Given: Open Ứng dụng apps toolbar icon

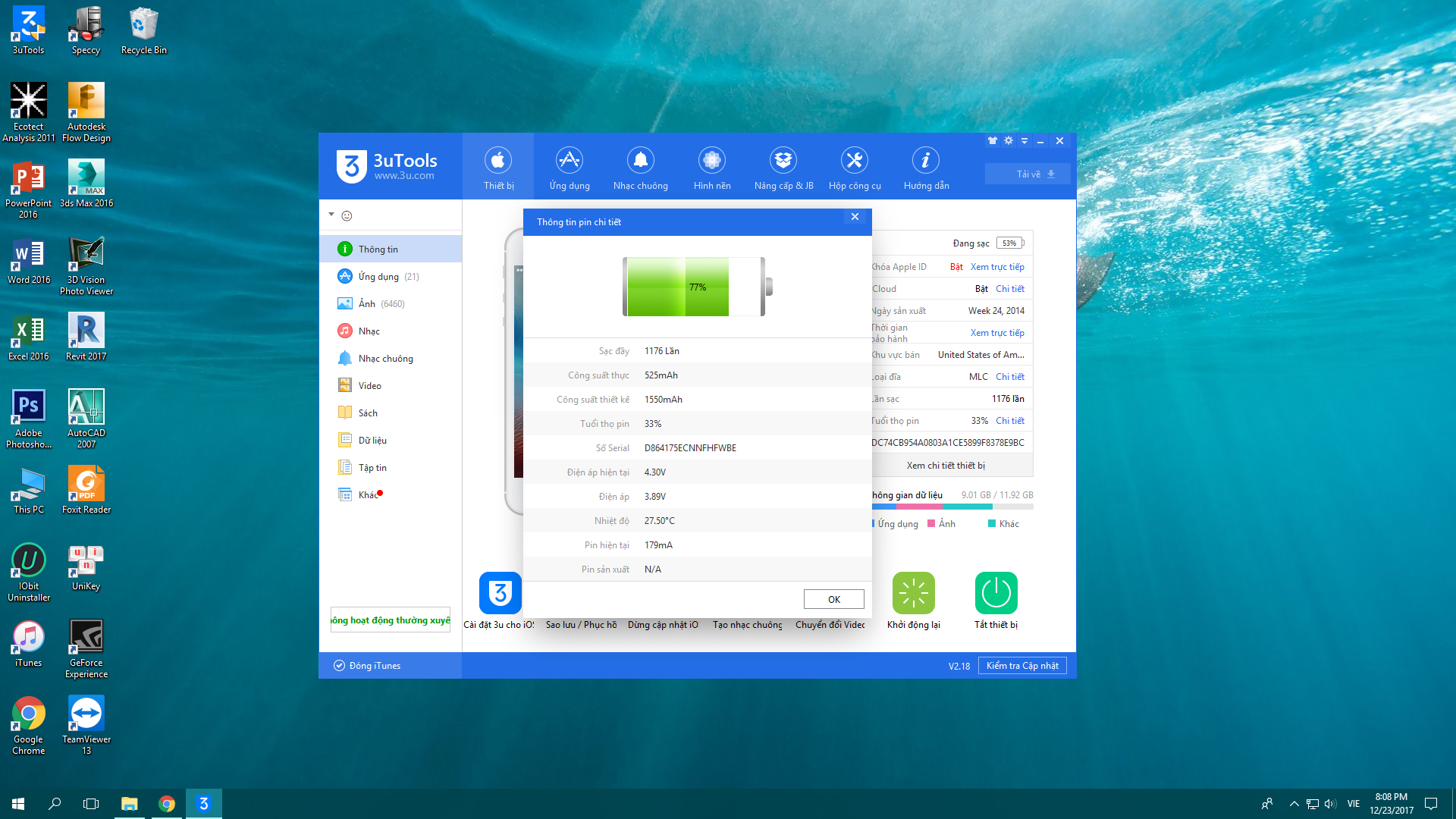Looking at the screenshot, I should tap(569, 161).
